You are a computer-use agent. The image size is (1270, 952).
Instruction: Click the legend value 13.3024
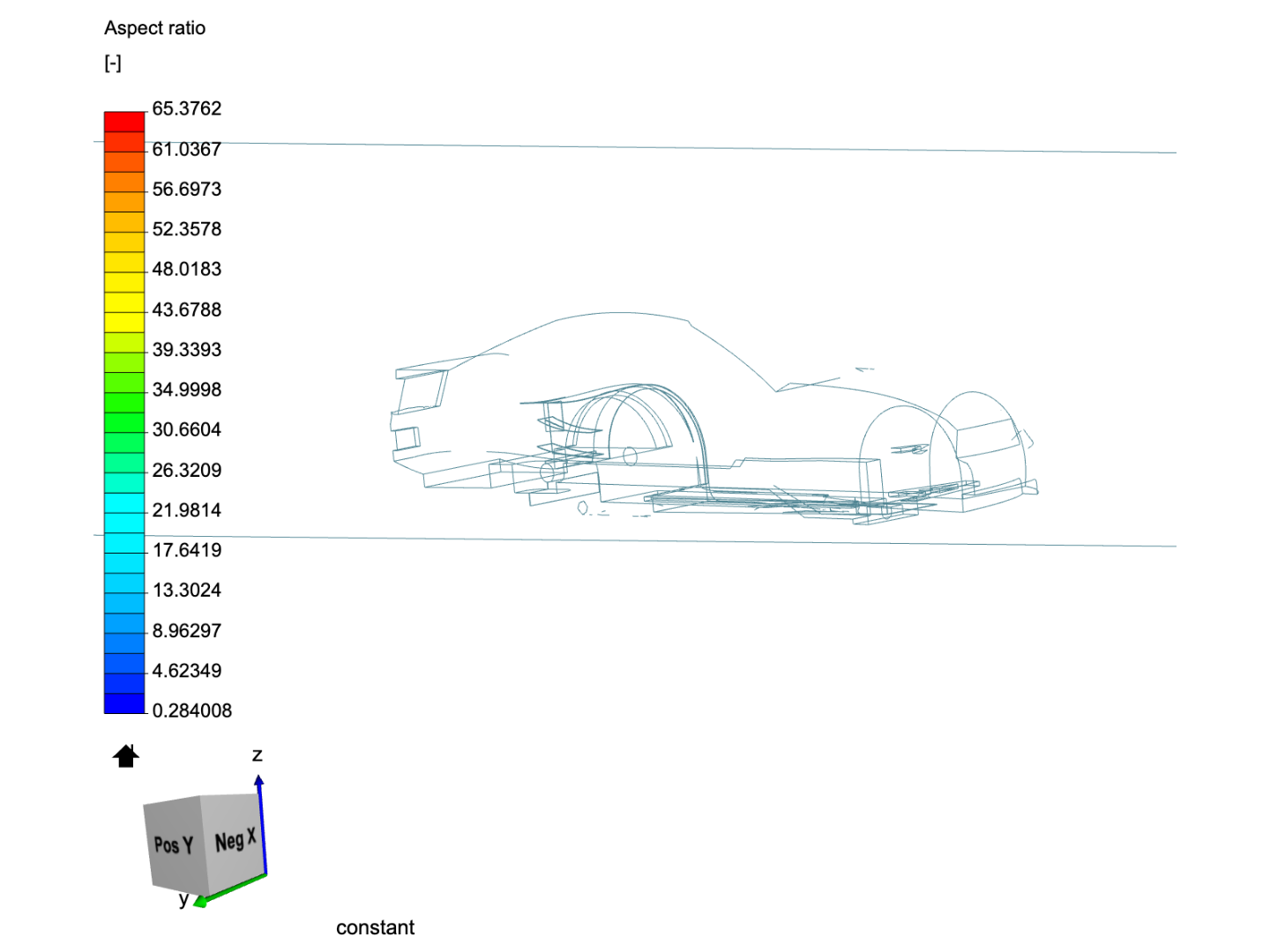click(187, 590)
